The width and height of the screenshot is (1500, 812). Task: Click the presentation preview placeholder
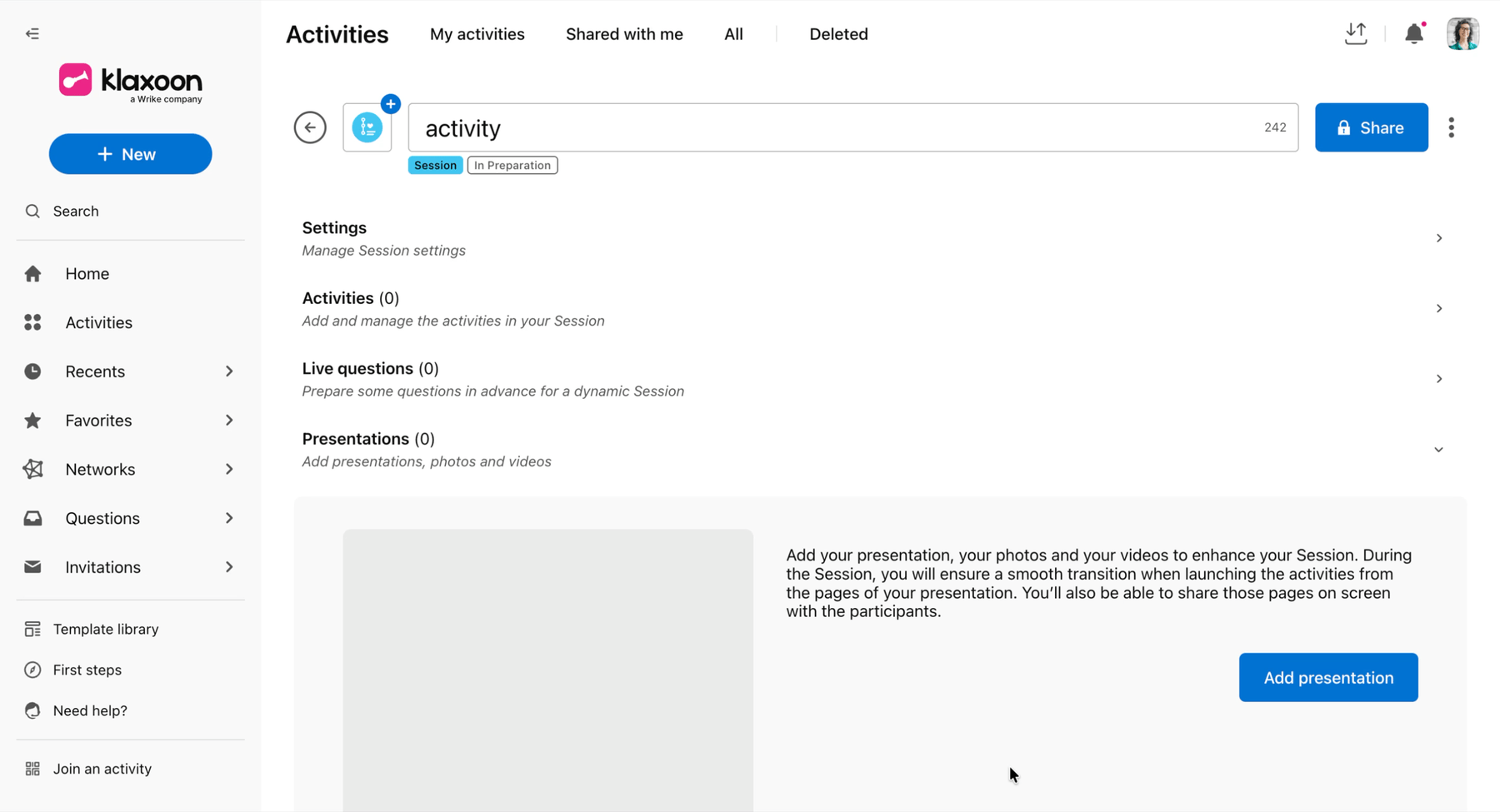tap(548, 670)
